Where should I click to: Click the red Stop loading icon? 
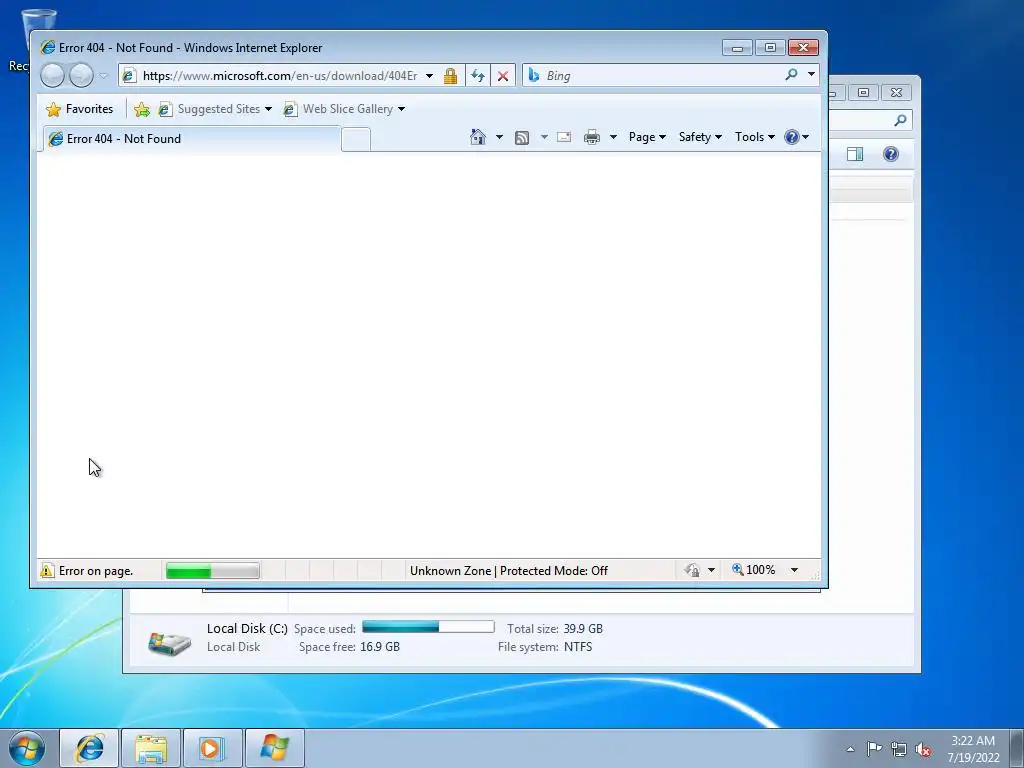(503, 76)
